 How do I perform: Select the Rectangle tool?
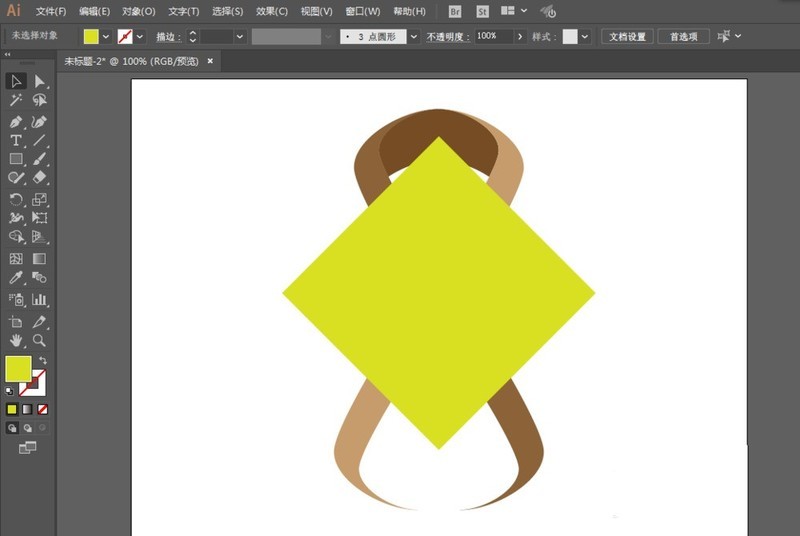pyautogui.click(x=16, y=159)
